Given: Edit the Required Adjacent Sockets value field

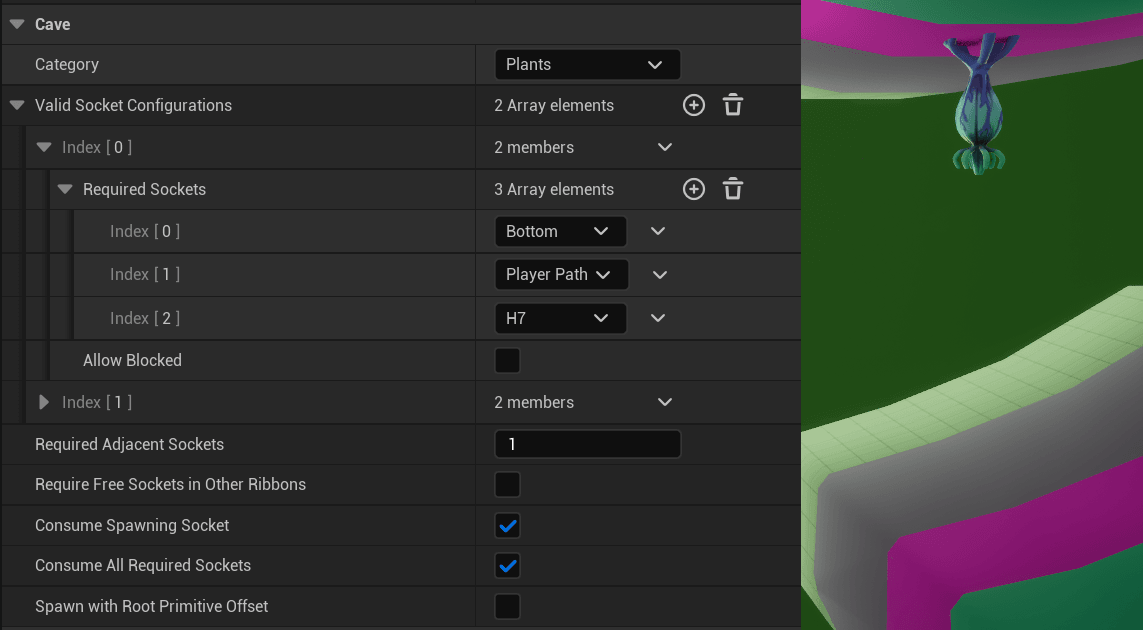Looking at the screenshot, I should (x=588, y=444).
